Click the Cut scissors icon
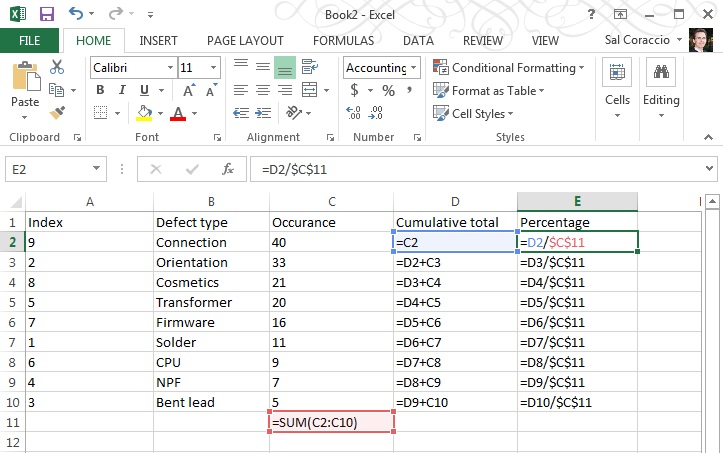Image resolution: width=723 pixels, height=453 pixels. coord(56,68)
